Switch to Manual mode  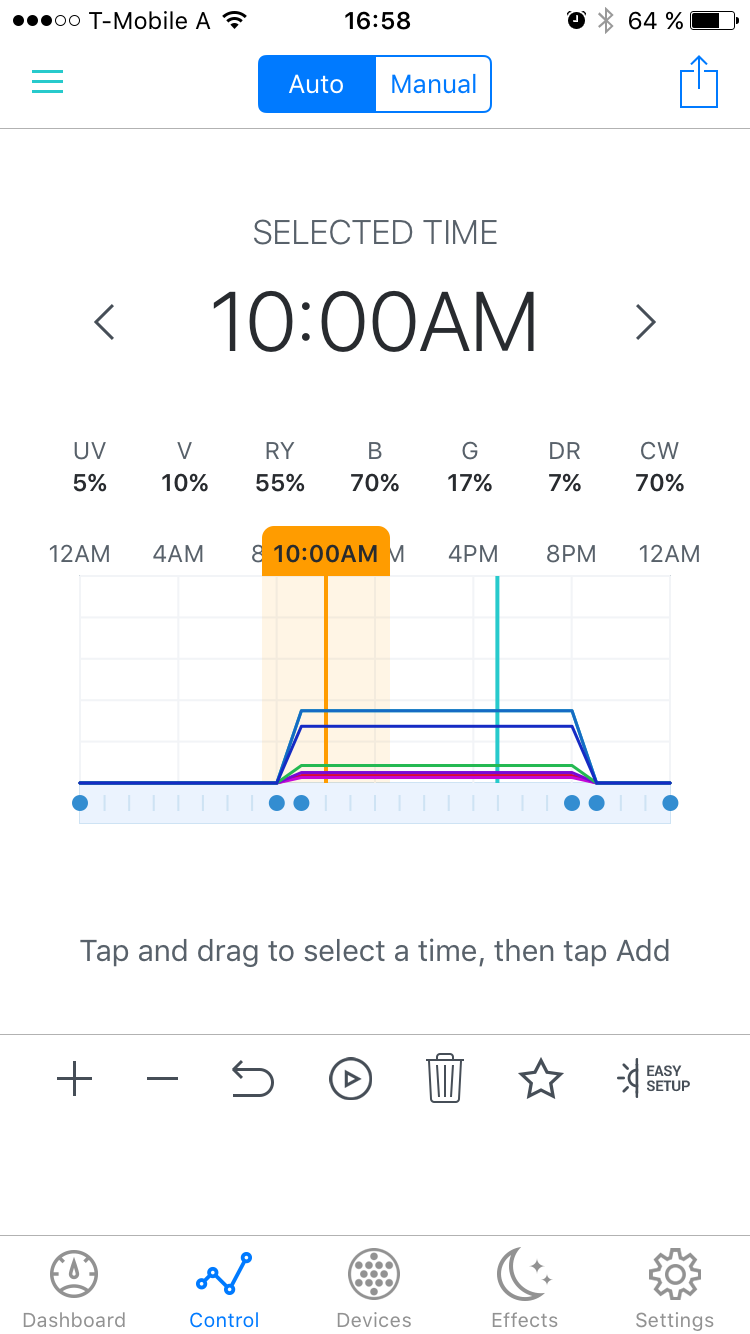tap(433, 84)
